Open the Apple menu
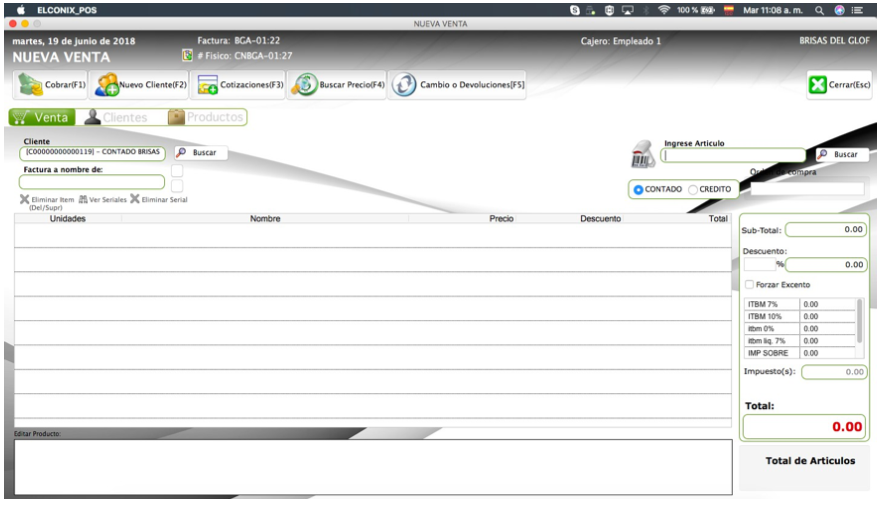 tap(21, 10)
